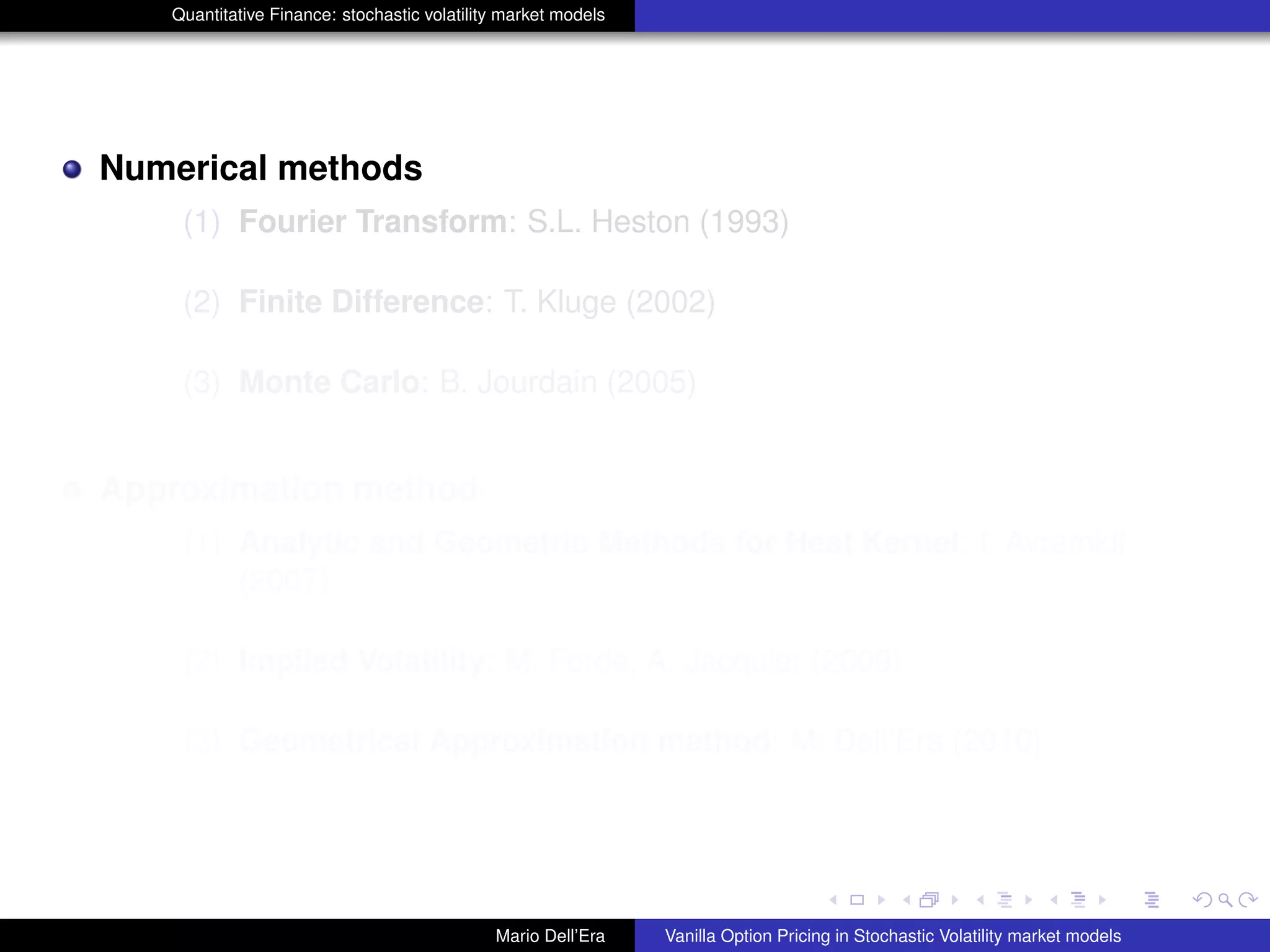Click the go-back curved arrow icon
Image resolution: width=1270 pixels, height=952 pixels.
[1202, 900]
